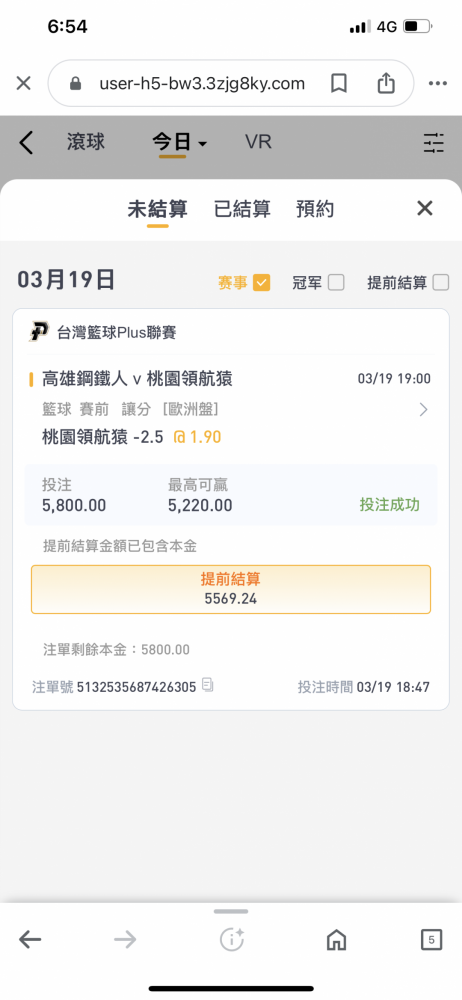The height and width of the screenshot is (1000, 462).
Task: Tap the 提前結算 5569.24 button
Action: point(231,589)
